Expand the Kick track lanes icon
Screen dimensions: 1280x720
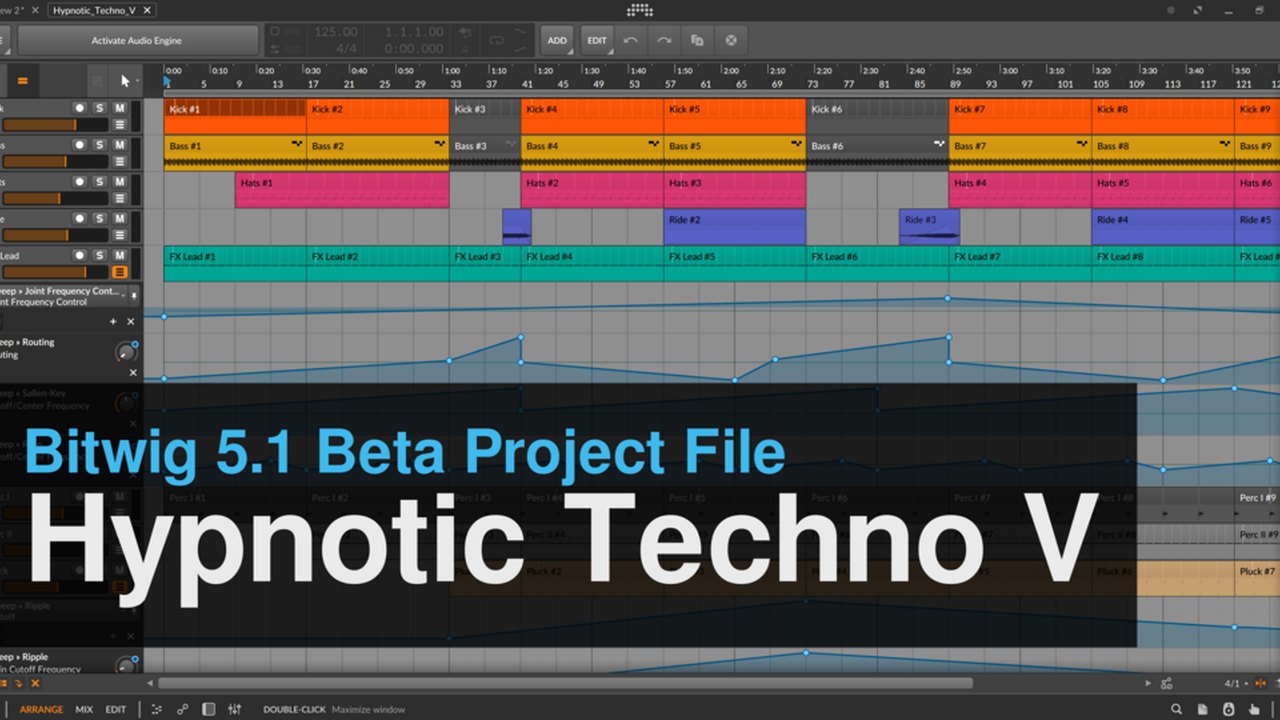tap(120, 125)
